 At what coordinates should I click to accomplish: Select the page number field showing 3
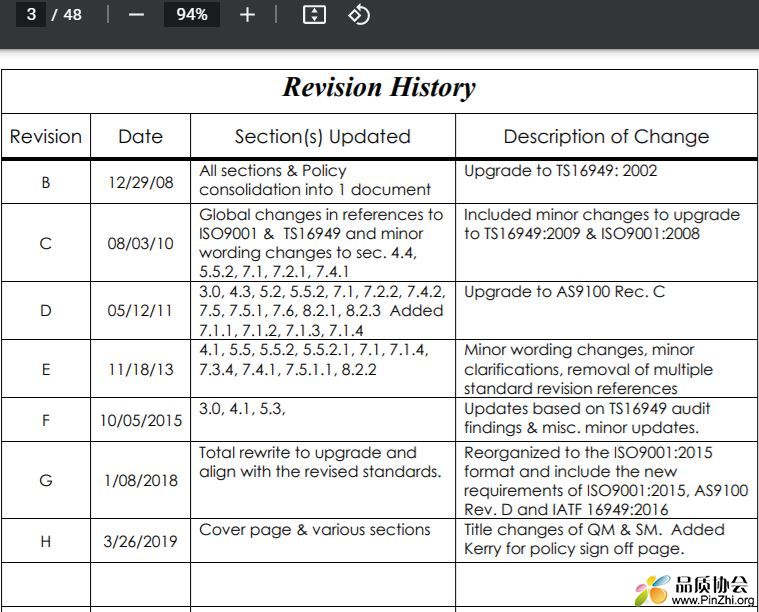[31, 14]
